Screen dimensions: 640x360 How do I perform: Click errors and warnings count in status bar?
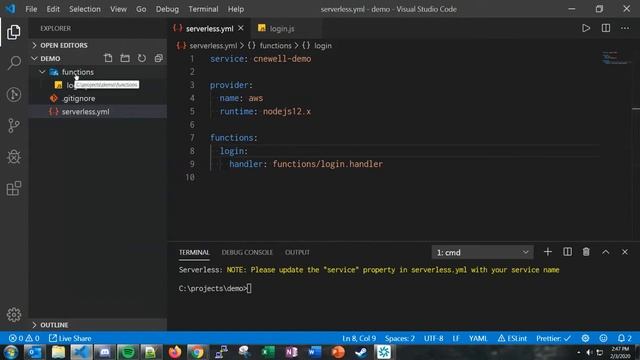24,338
